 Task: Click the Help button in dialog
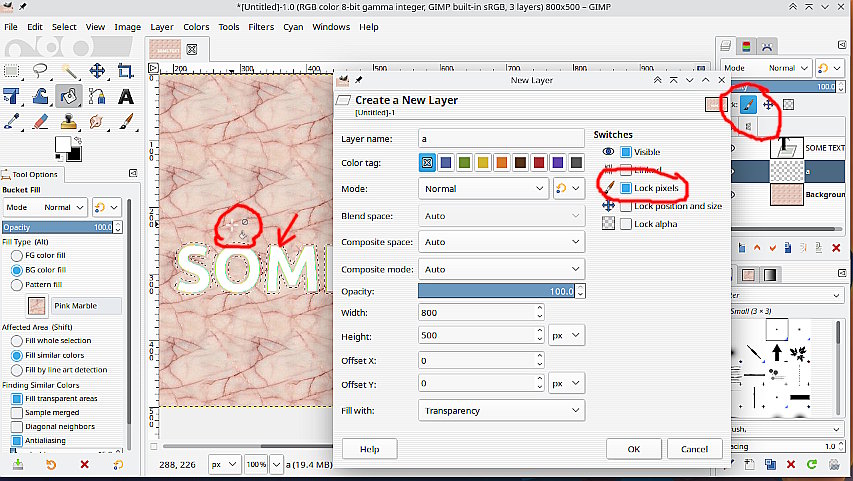coord(369,449)
